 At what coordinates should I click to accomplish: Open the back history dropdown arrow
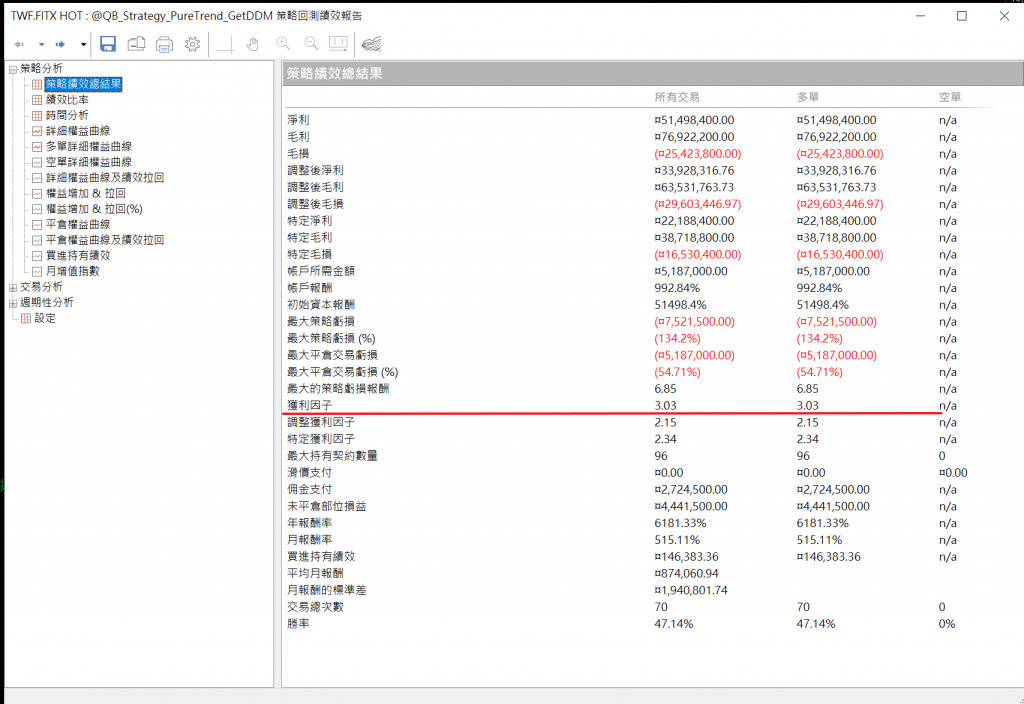pos(41,44)
